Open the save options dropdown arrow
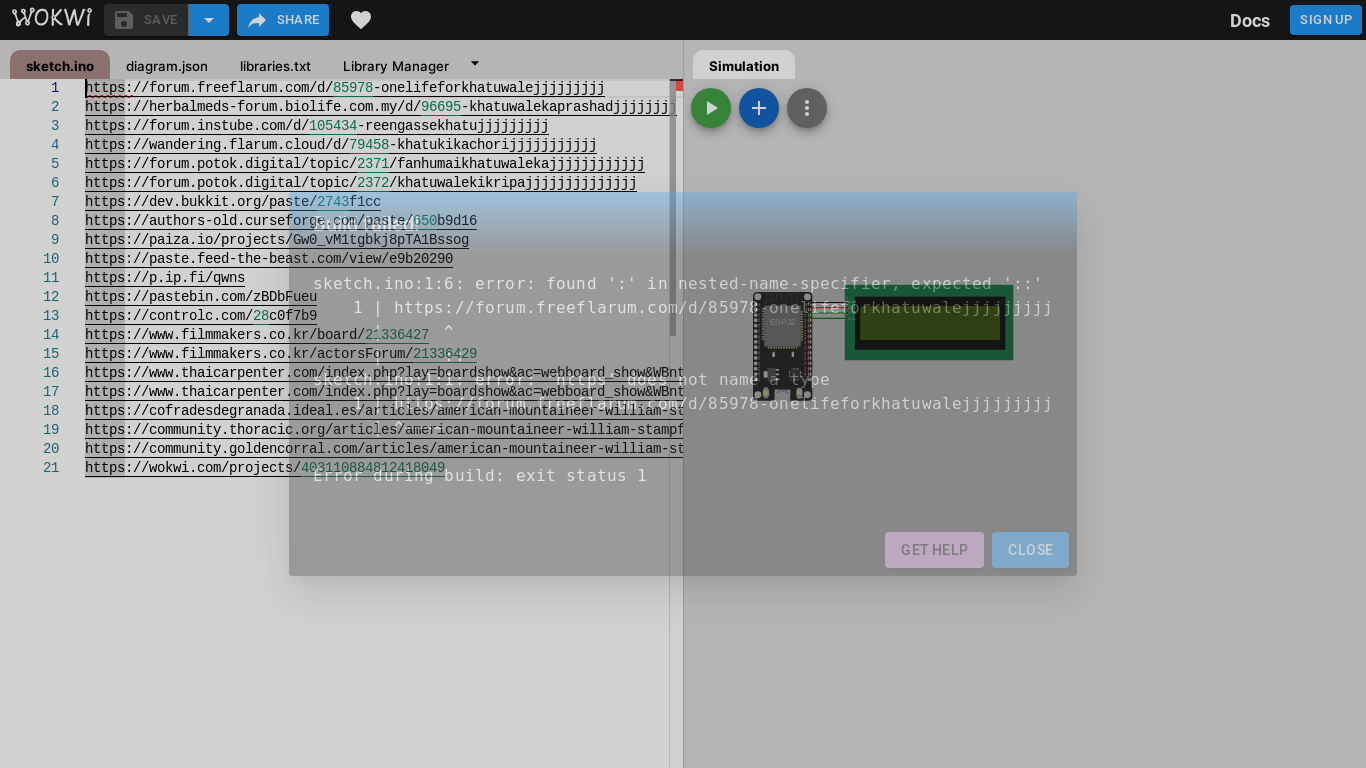1366x768 pixels. pos(209,20)
